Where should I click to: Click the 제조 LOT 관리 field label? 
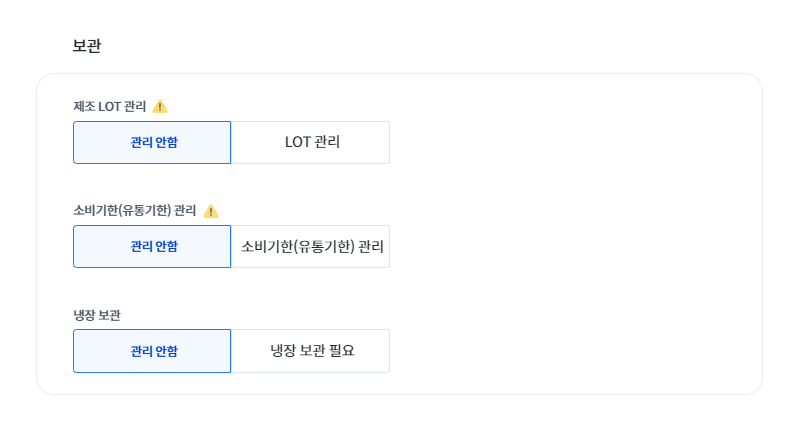[x=109, y=107]
